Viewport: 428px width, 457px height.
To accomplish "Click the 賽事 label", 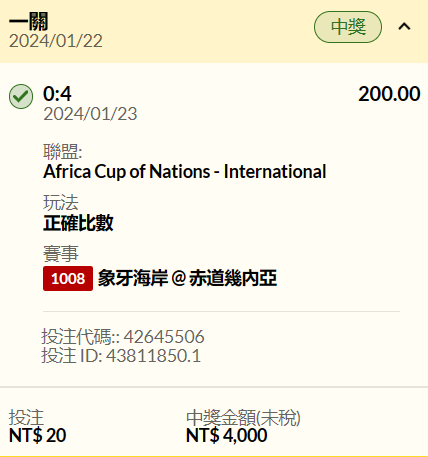I will pos(61,254).
